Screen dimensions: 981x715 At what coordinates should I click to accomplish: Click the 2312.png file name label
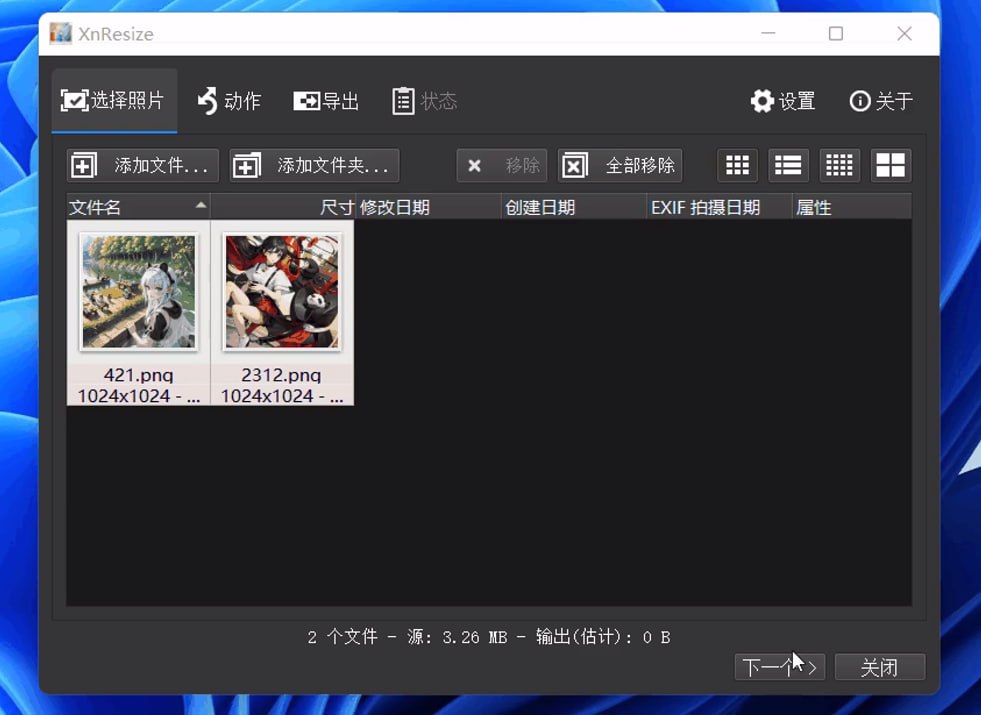(x=282, y=375)
